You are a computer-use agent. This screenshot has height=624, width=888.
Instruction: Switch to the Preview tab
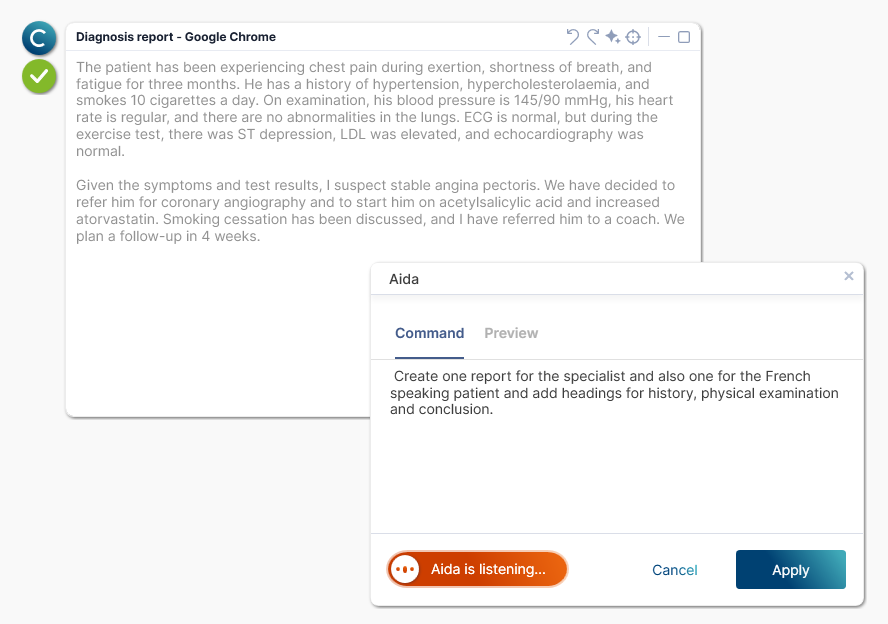(x=511, y=333)
